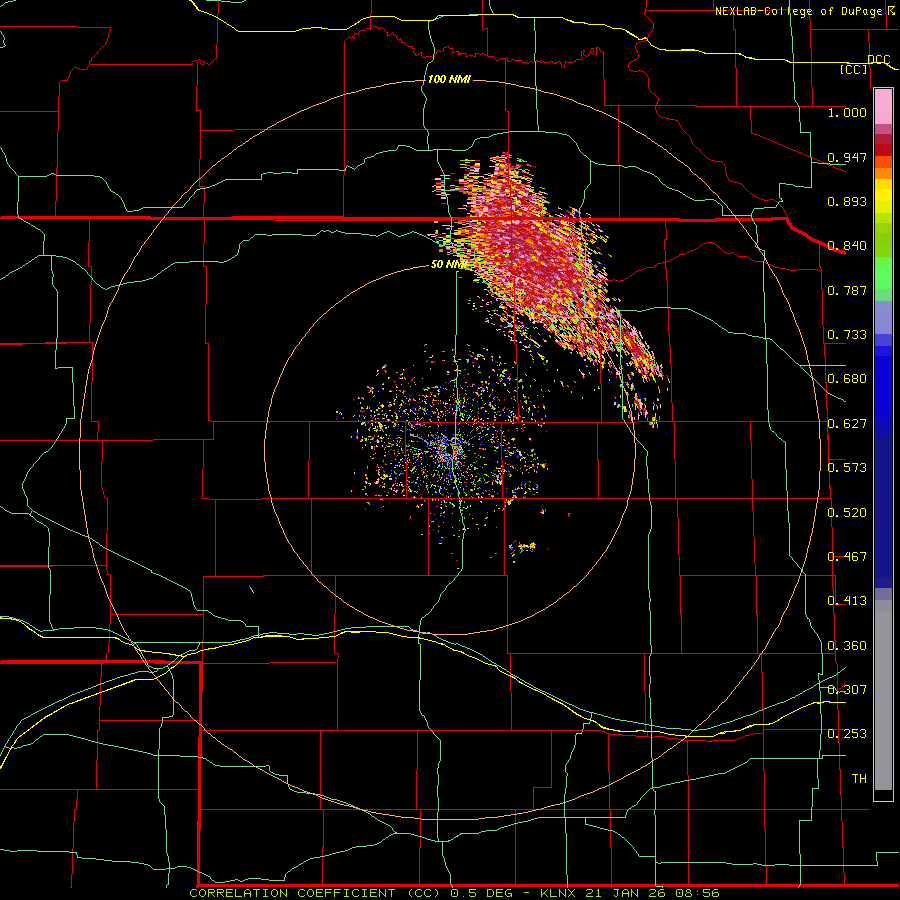Click the 1.000 value on the color scale
Screen dimensions: 900x900
[847, 112]
